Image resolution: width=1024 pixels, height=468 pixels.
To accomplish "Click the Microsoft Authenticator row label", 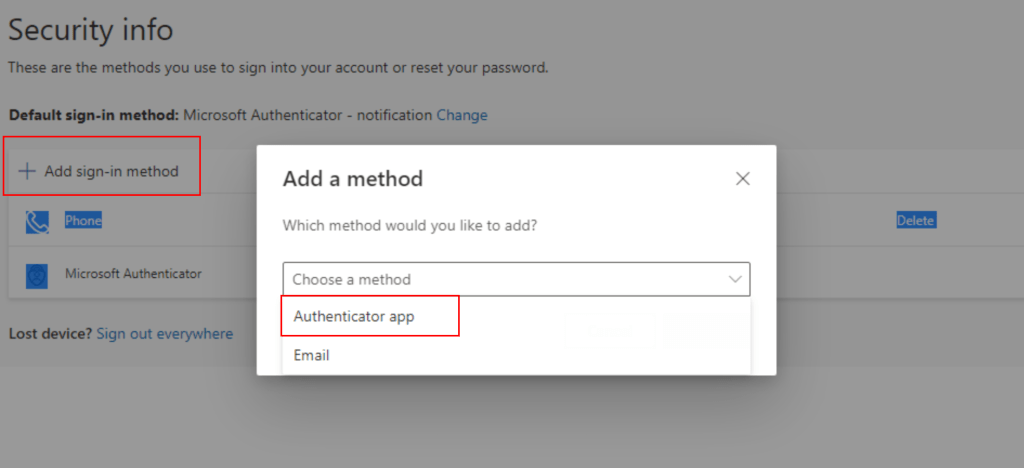I will point(133,273).
